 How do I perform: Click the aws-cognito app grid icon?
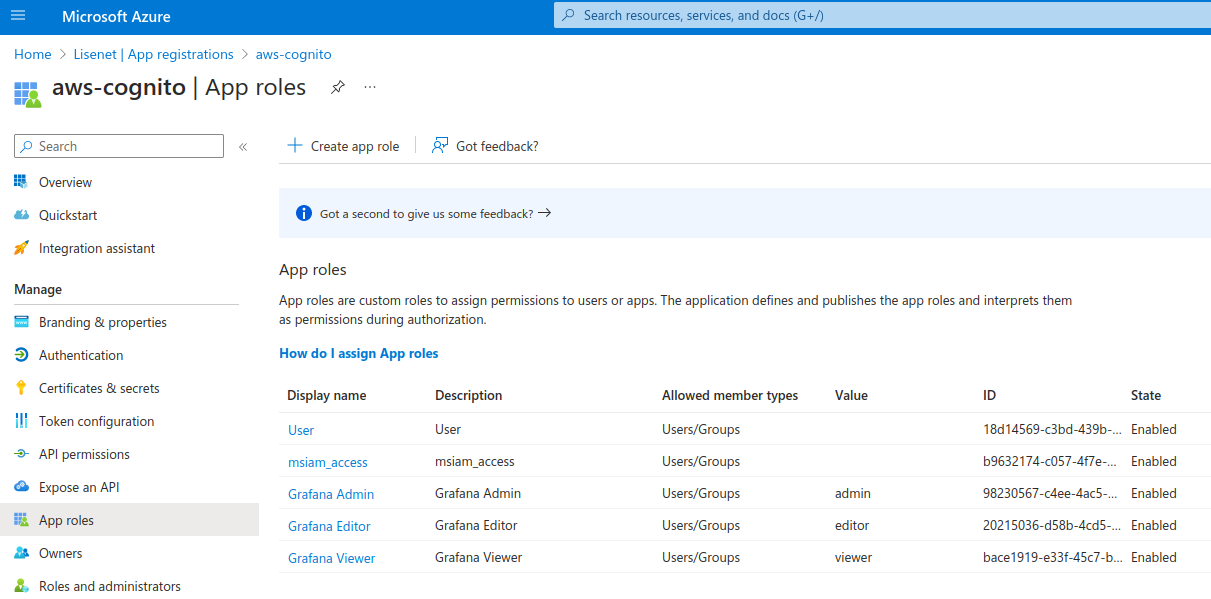(x=27, y=94)
